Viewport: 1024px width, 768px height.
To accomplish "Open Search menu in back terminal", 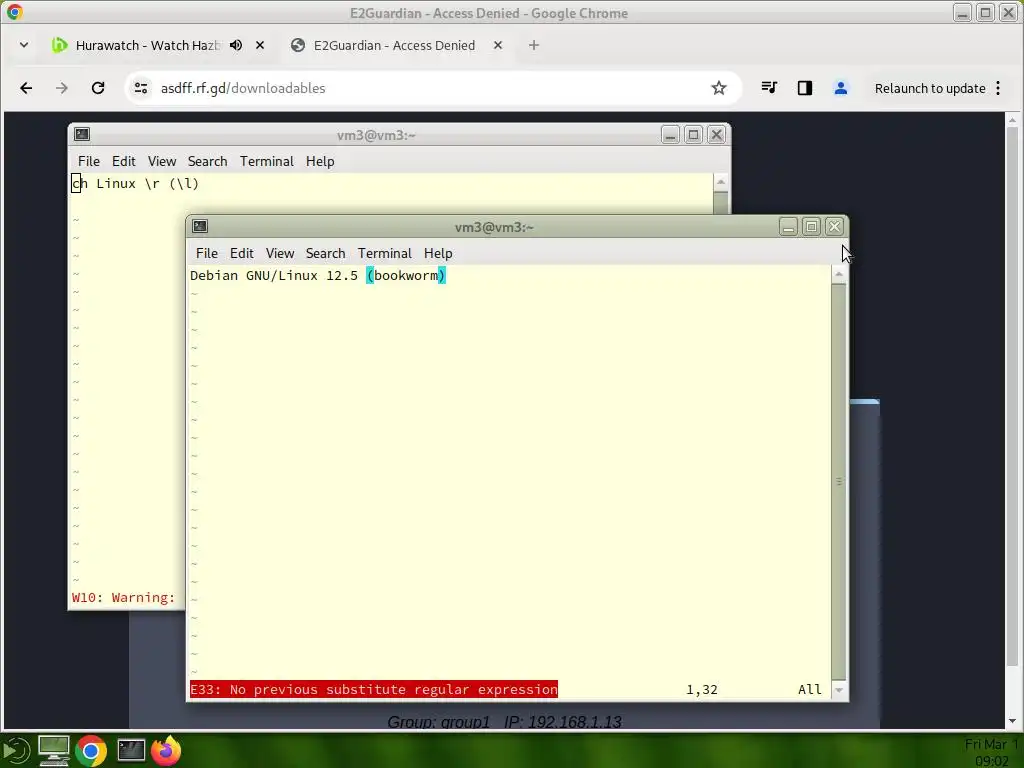I will [207, 161].
